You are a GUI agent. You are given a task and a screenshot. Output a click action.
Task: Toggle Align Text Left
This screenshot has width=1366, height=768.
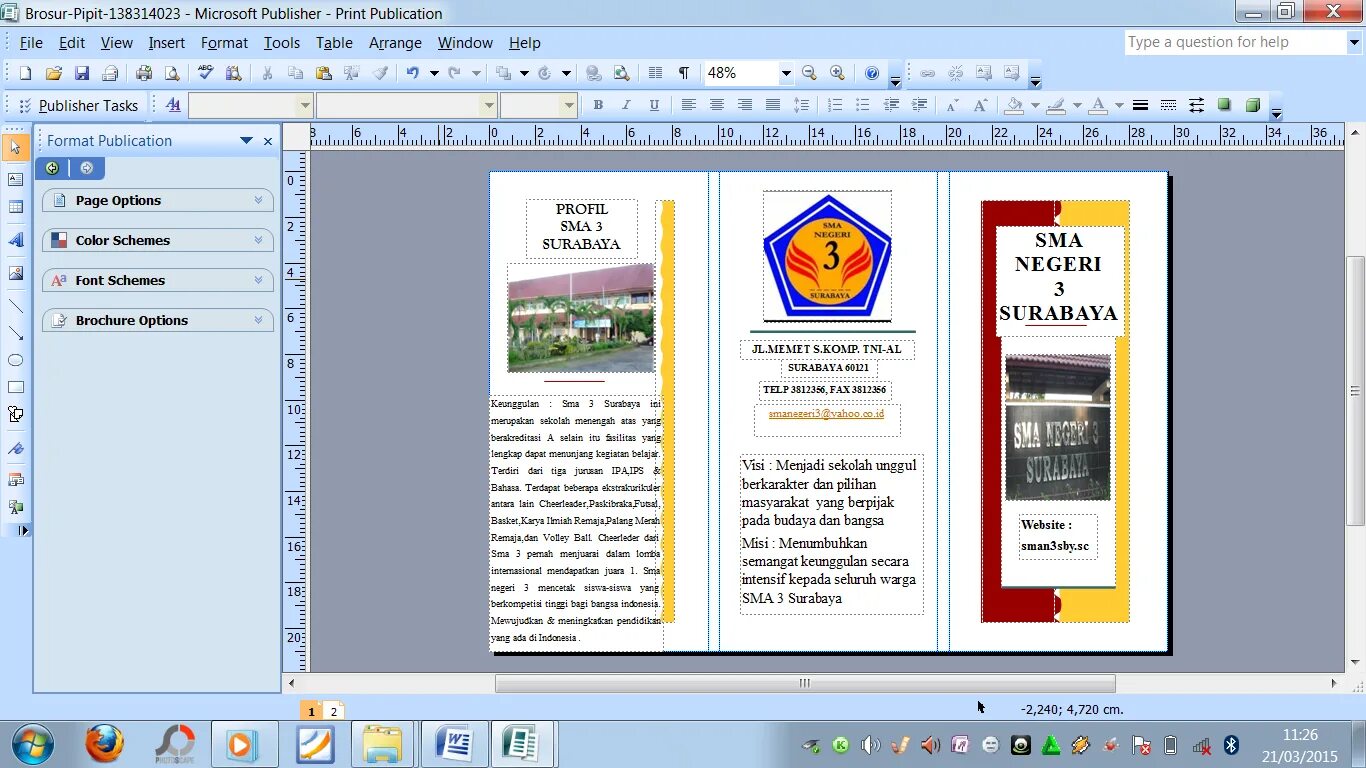point(688,105)
